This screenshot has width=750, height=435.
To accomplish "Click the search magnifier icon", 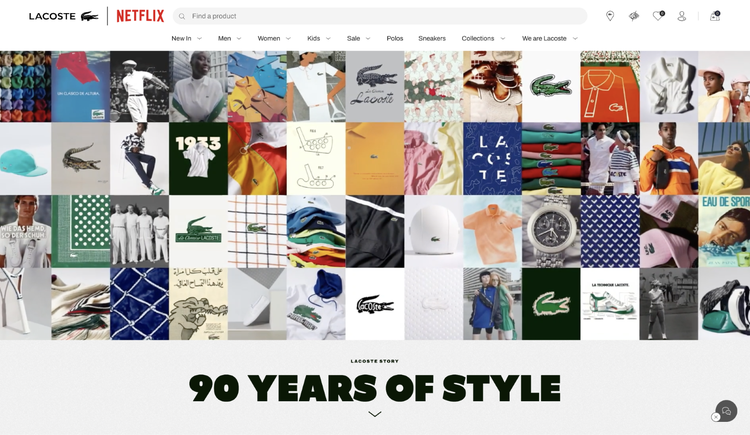I will pyautogui.click(x=182, y=16).
